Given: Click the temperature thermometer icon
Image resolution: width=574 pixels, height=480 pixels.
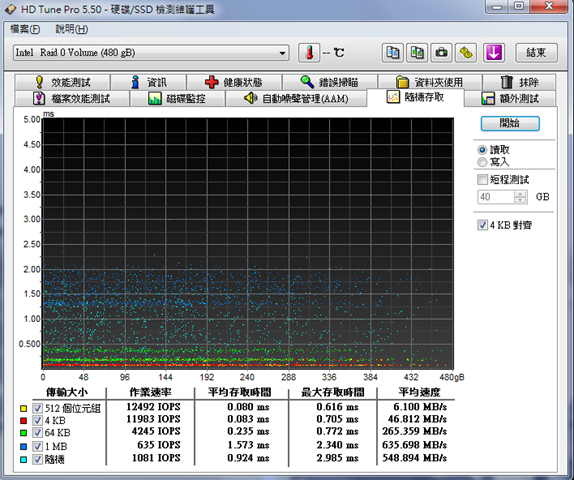Looking at the screenshot, I should coord(309,53).
